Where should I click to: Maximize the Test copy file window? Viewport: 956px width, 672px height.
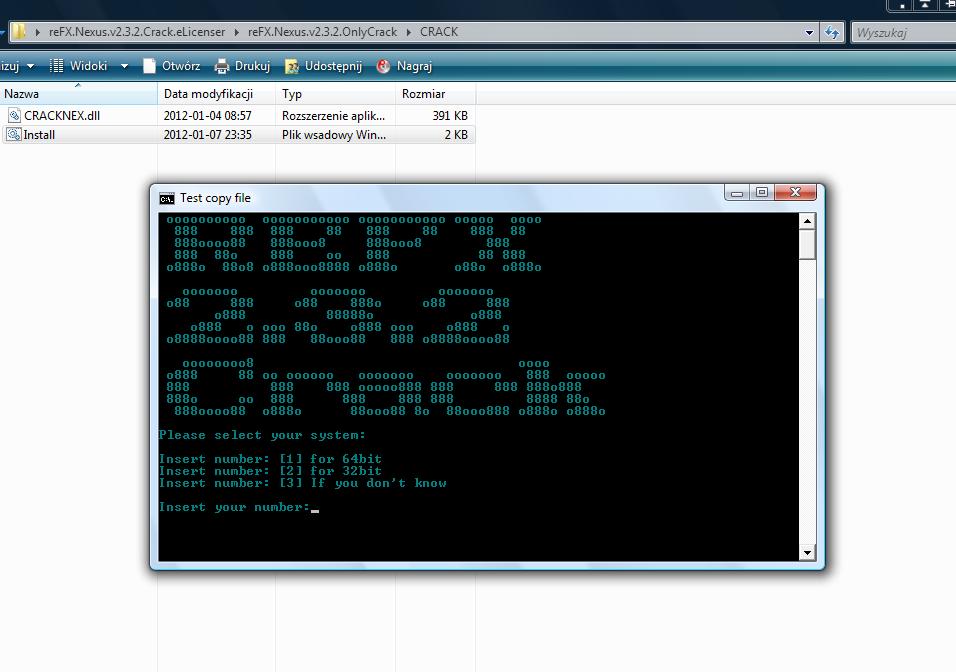pyautogui.click(x=762, y=193)
